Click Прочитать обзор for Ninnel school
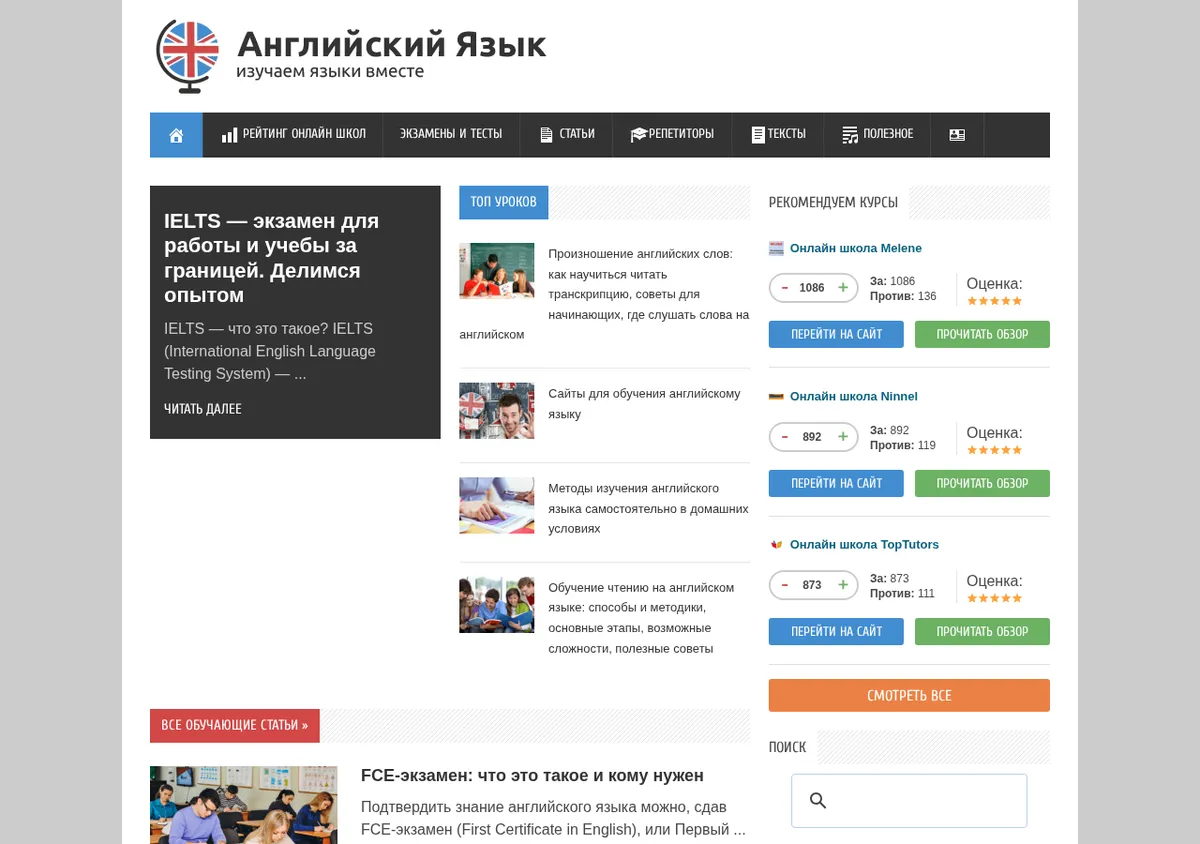The width and height of the screenshot is (1200, 844). tap(982, 483)
